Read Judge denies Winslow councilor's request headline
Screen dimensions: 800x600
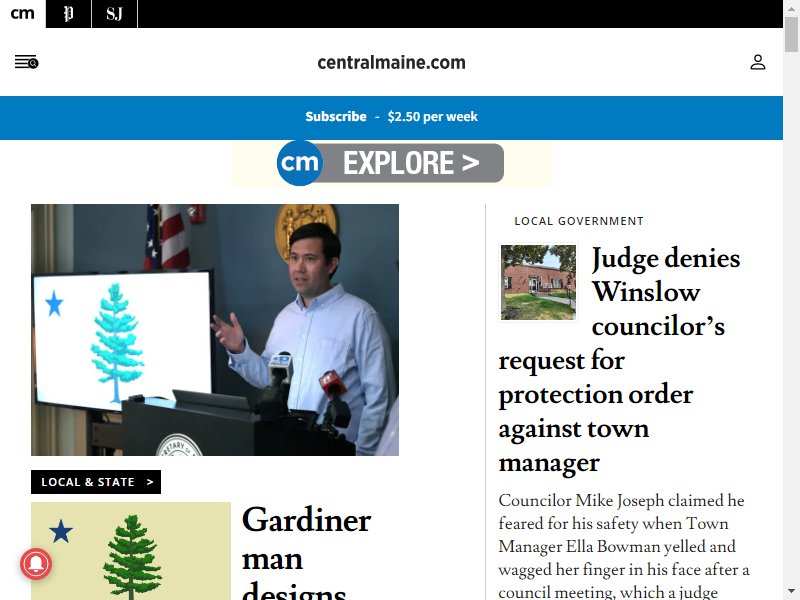[x=619, y=360]
